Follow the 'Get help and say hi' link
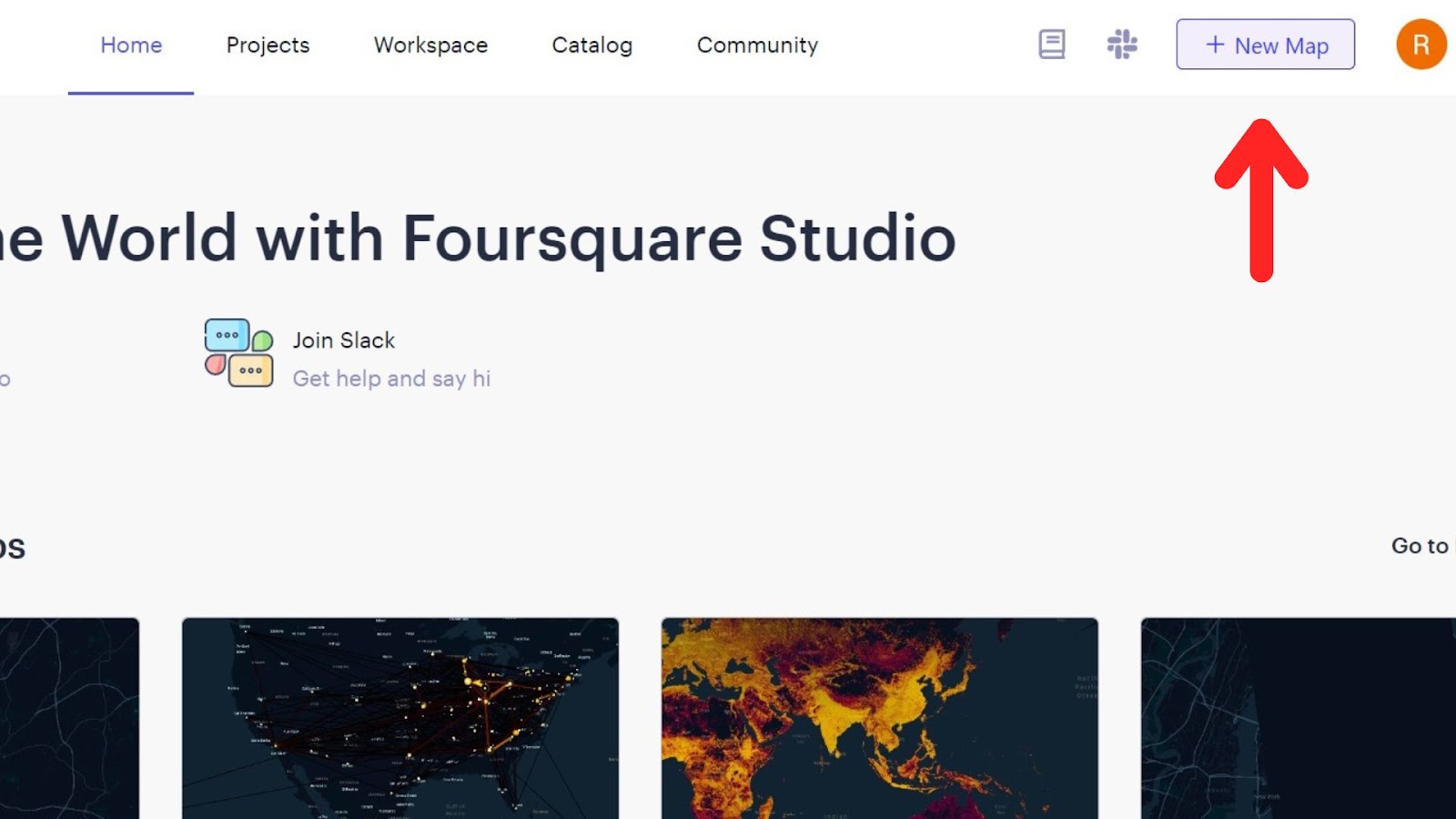The width and height of the screenshot is (1456, 819). 391,379
